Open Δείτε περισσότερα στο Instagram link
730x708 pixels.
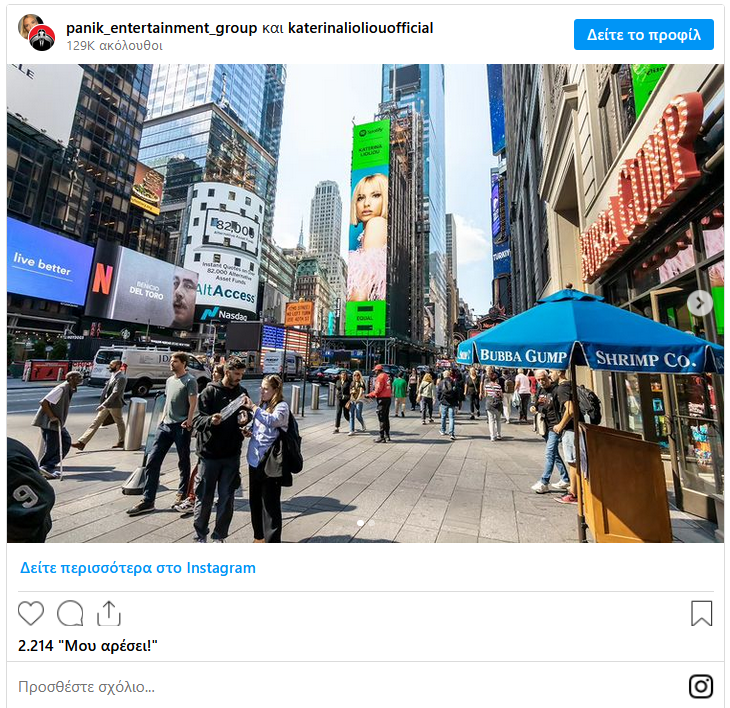pyautogui.click(x=138, y=568)
